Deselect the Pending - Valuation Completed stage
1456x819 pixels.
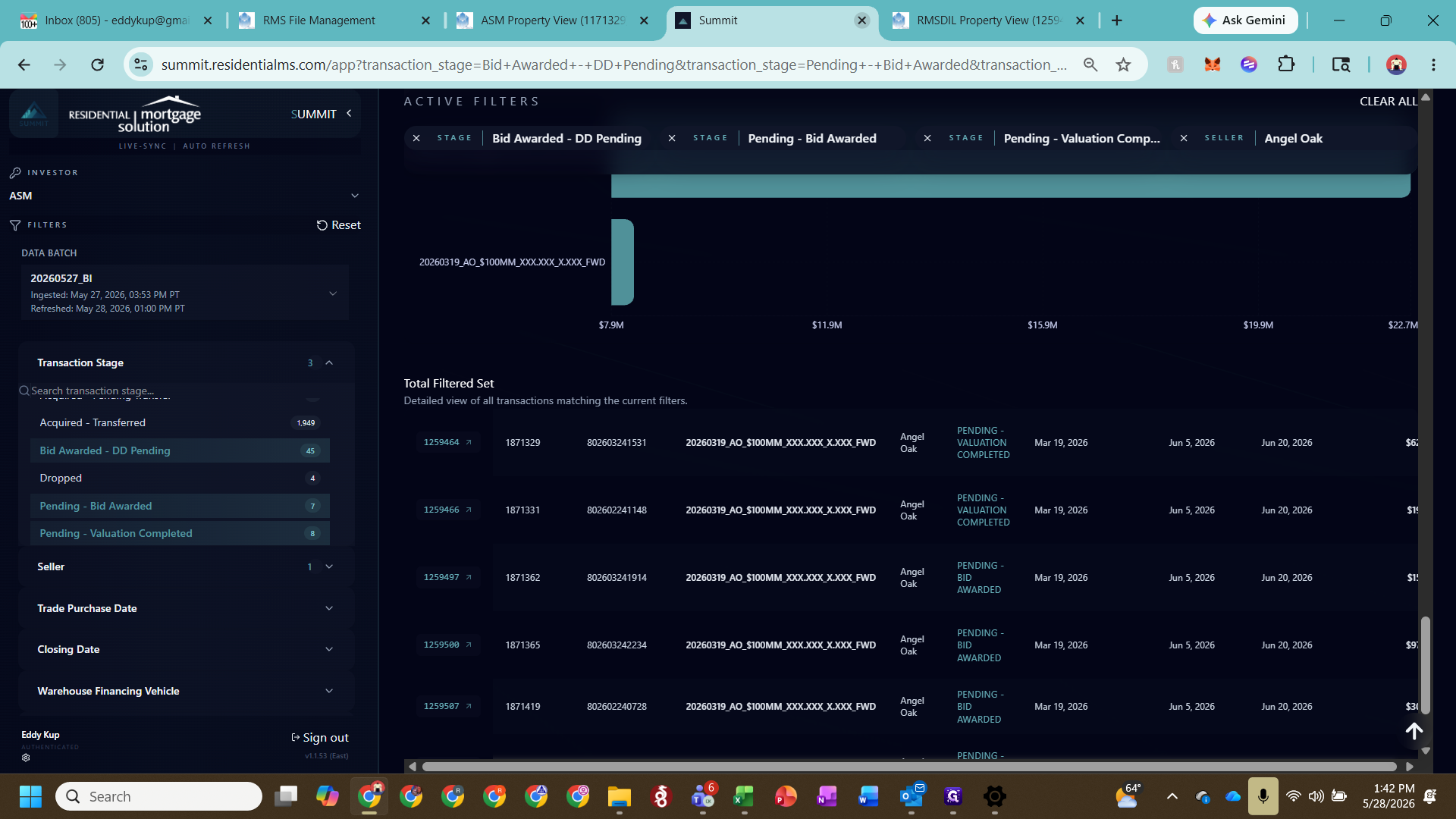pyautogui.click(x=180, y=533)
